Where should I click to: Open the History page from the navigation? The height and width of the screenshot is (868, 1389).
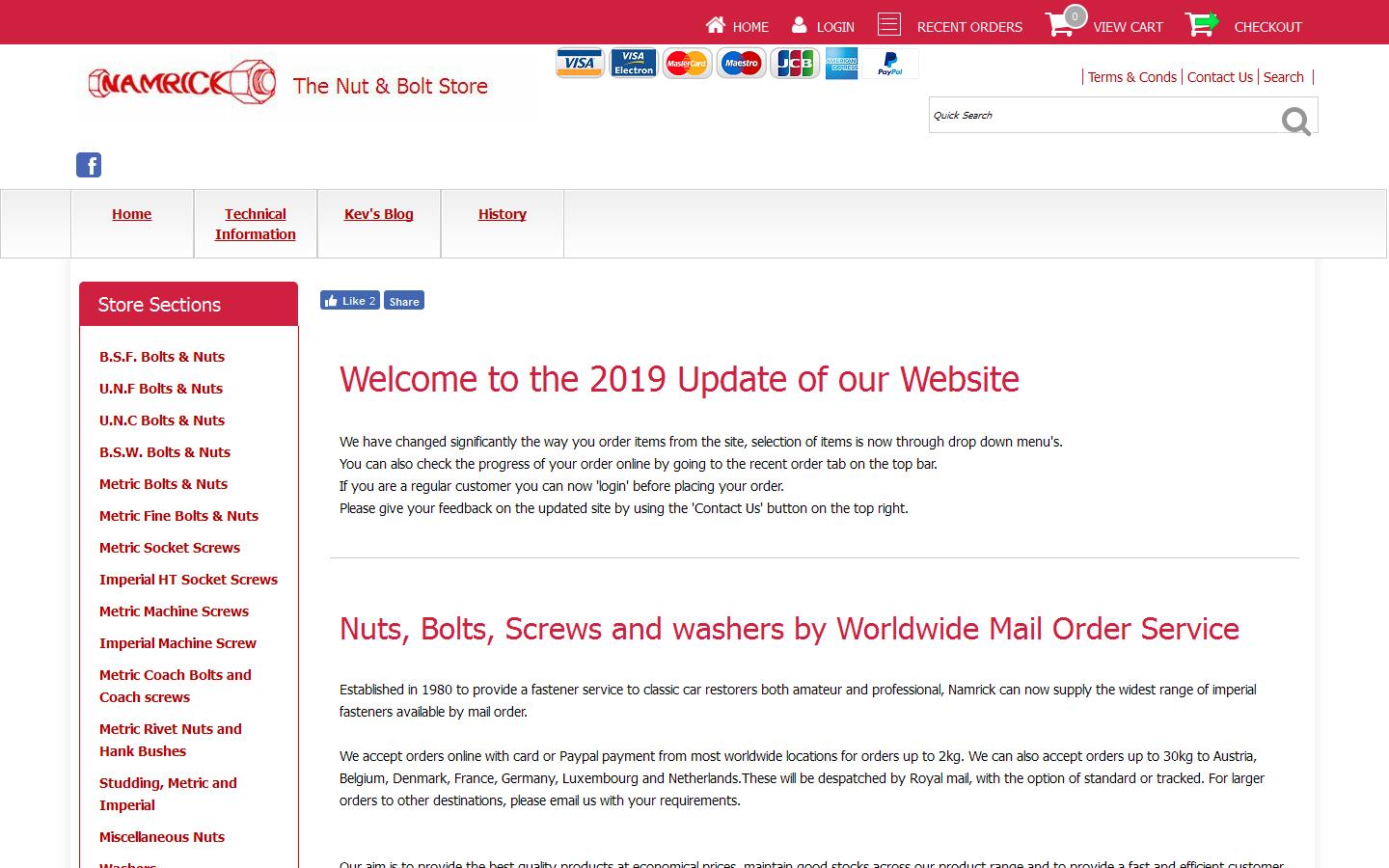502,213
